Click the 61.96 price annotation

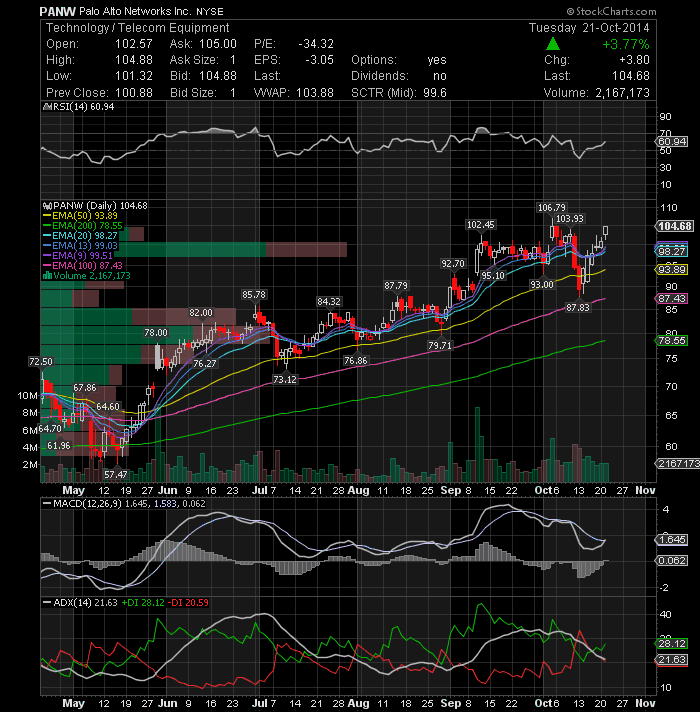click(x=59, y=445)
